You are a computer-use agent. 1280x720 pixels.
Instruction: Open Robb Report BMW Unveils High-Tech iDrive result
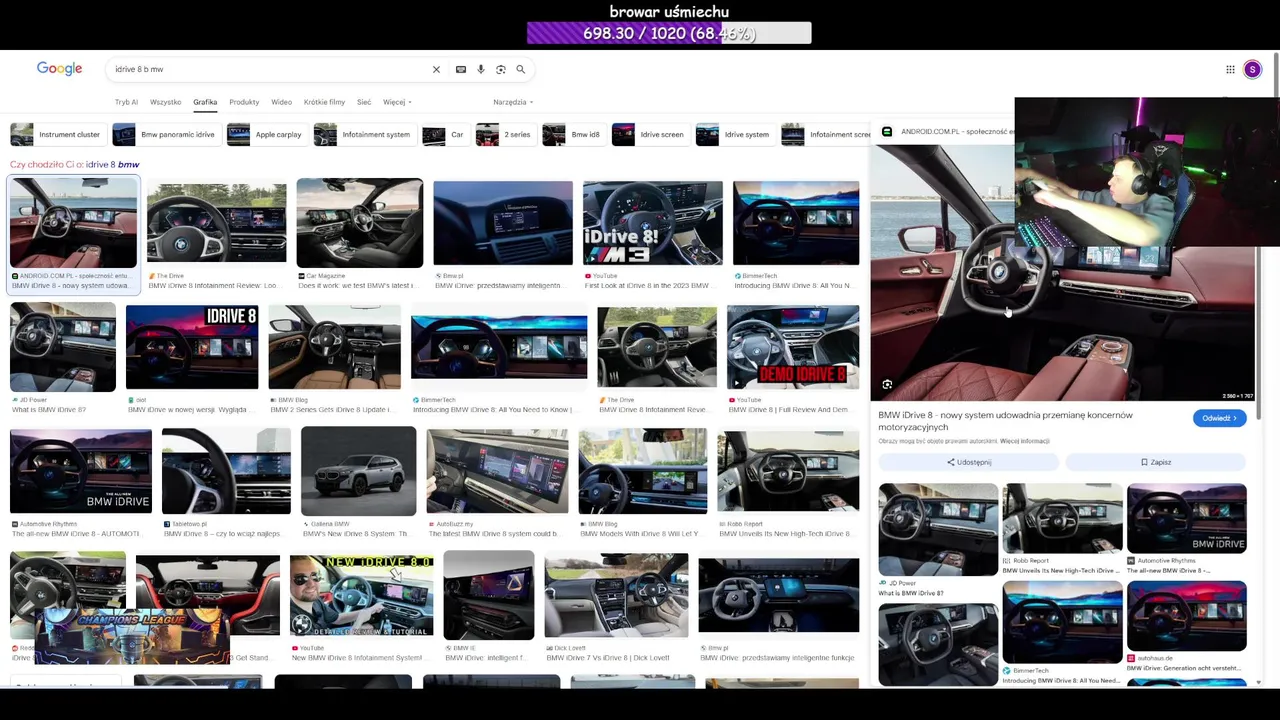coord(788,471)
